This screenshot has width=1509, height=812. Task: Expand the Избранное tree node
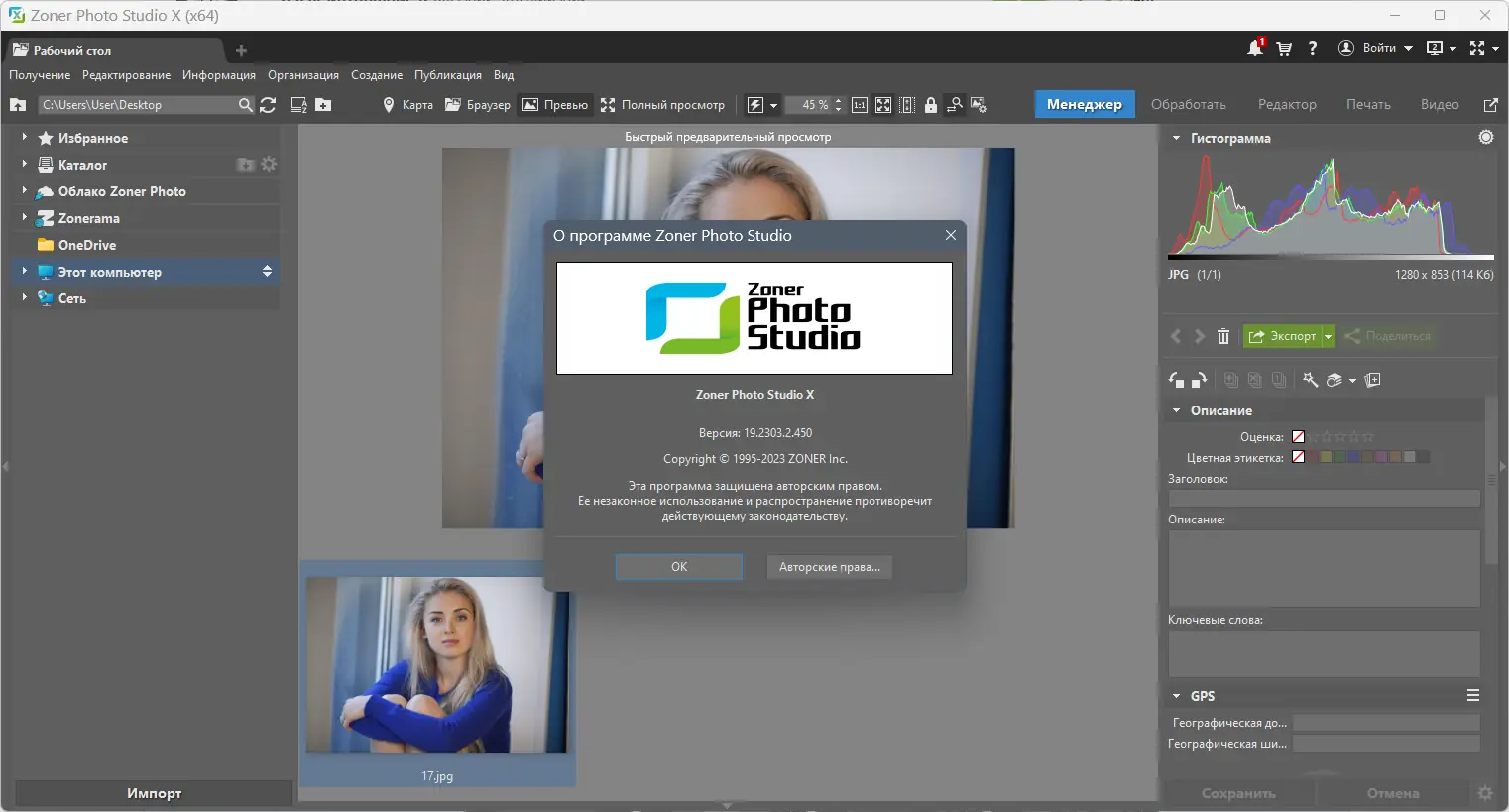[x=24, y=138]
